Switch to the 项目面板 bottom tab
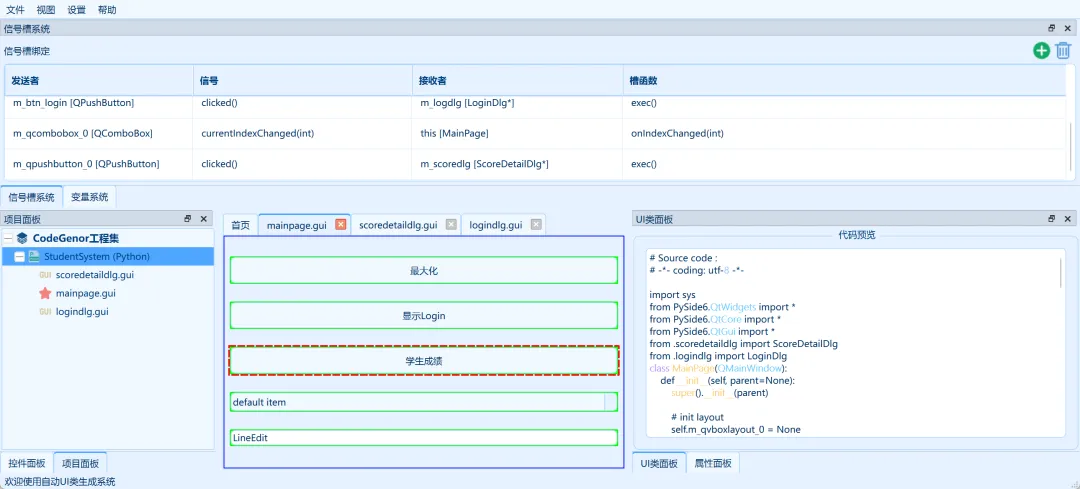This screenshot has width=1080, height=489. point(80,463)
